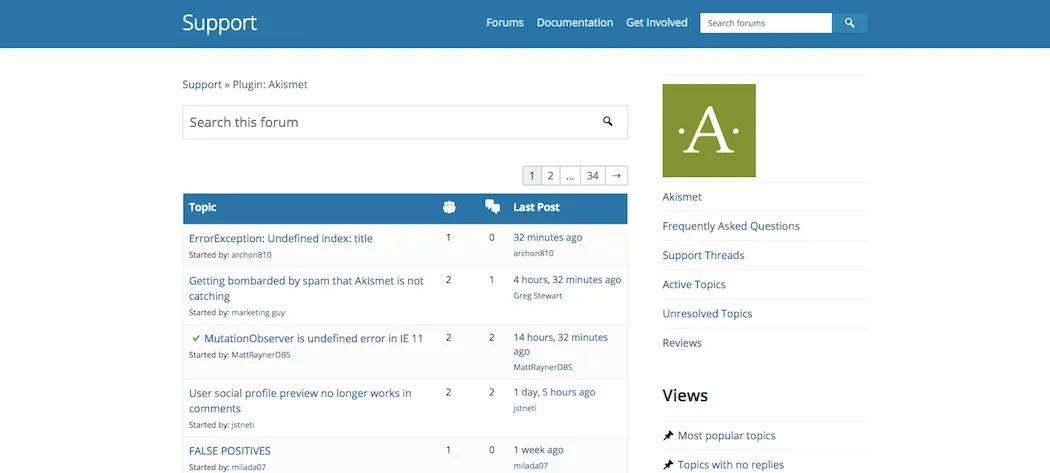
Task: Focus the Search this forum box
Action: (390, 122)
